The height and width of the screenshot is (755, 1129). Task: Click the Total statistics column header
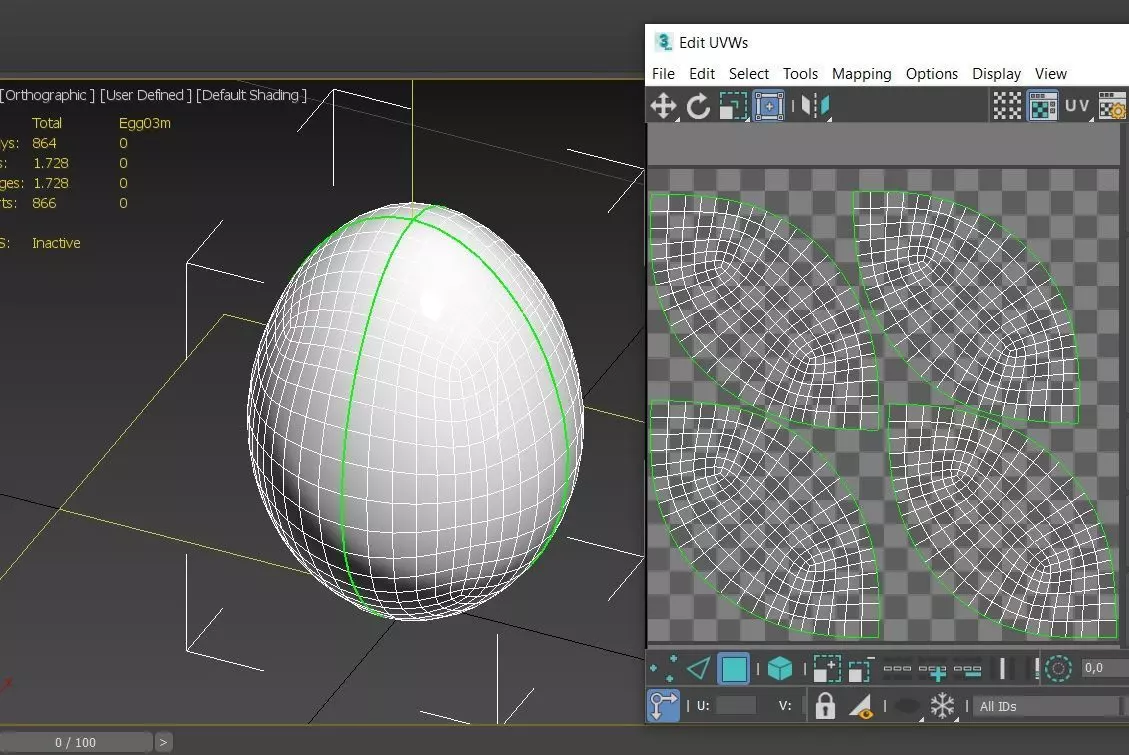[47, 123]
